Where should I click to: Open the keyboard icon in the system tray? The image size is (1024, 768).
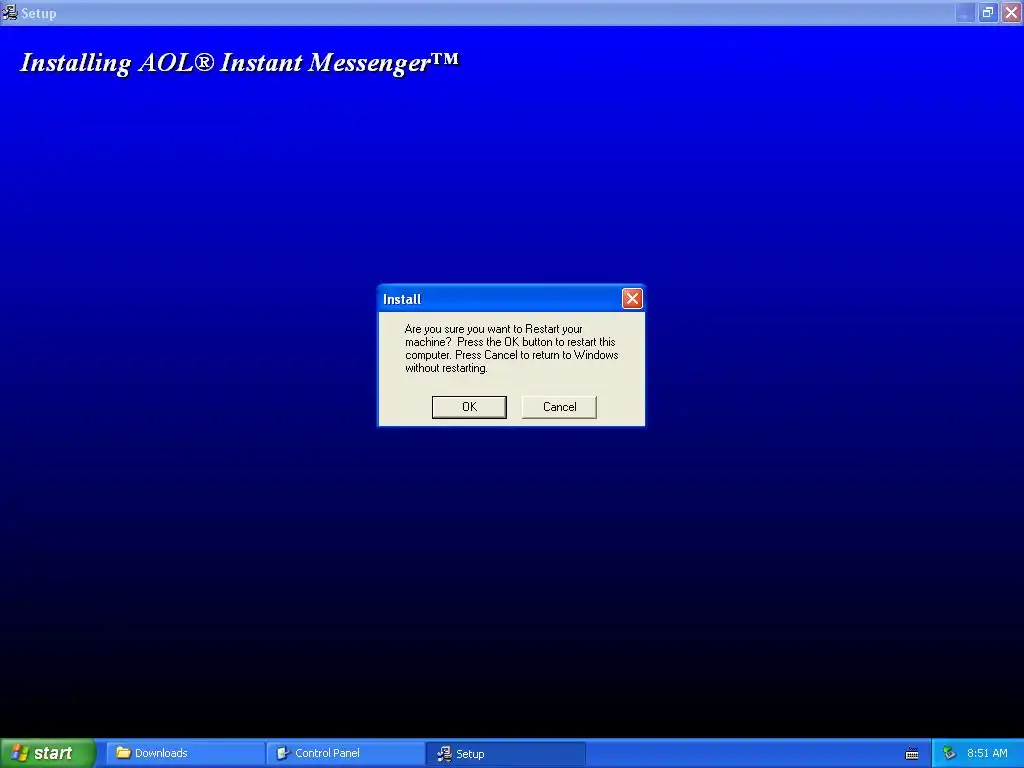912,754
